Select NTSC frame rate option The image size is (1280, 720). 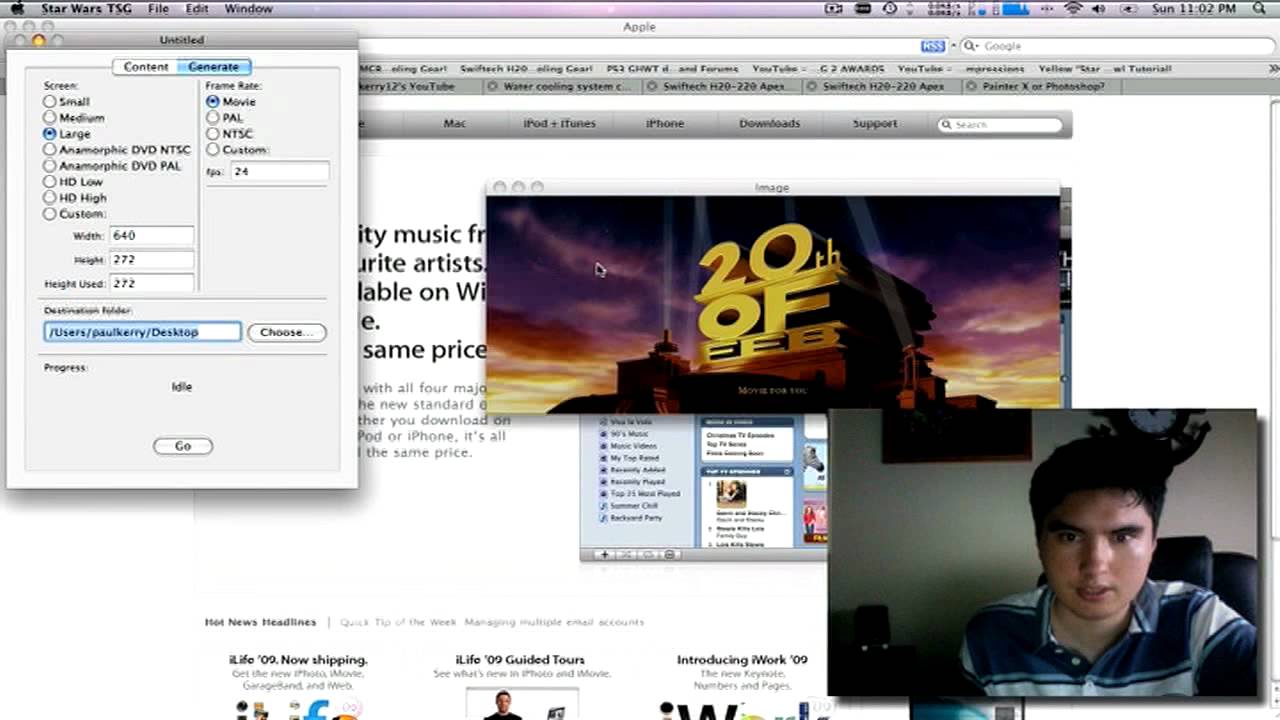coord(213,133)
